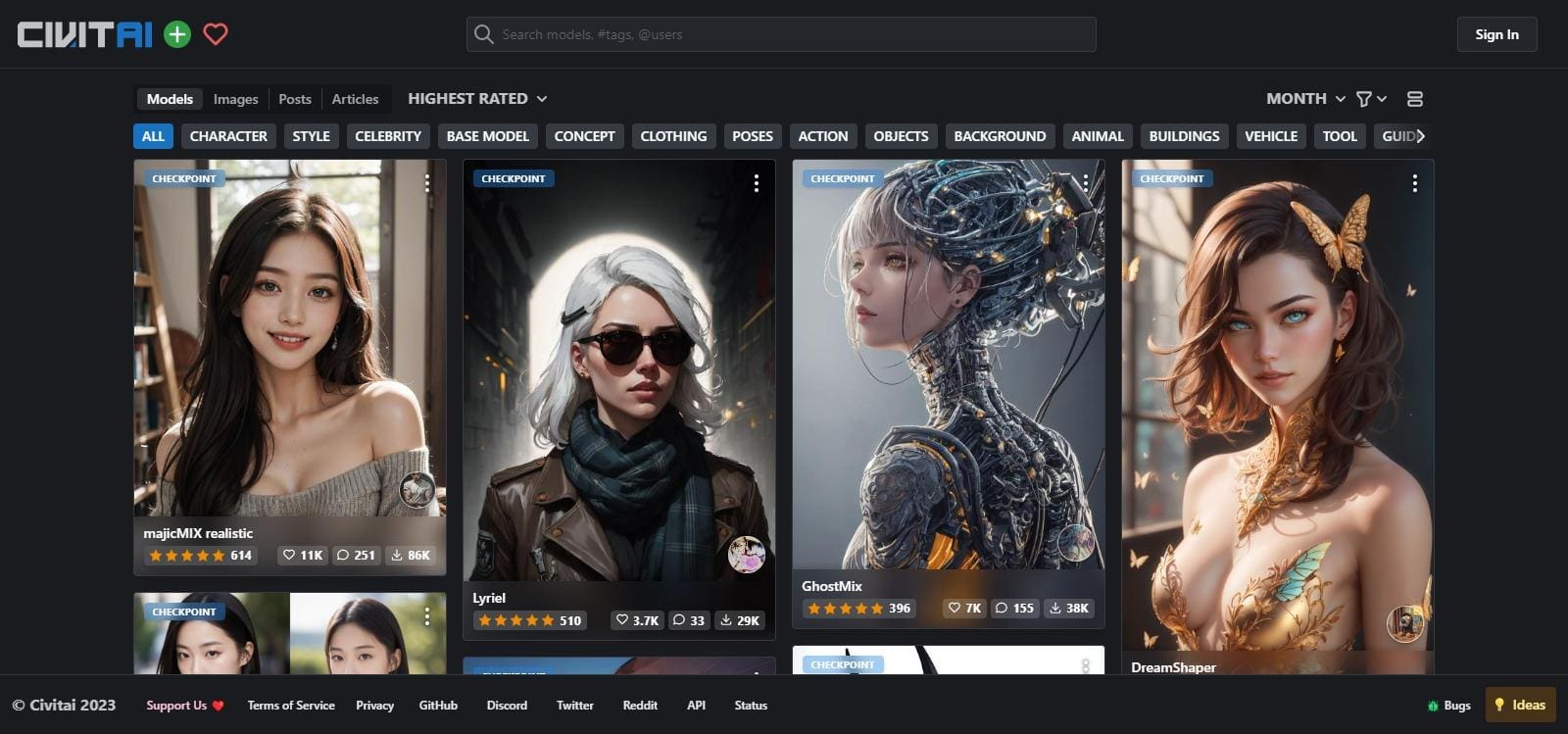
Task: Toggle the BACKGROUND category filter
Action: [x=1000, y=136]
